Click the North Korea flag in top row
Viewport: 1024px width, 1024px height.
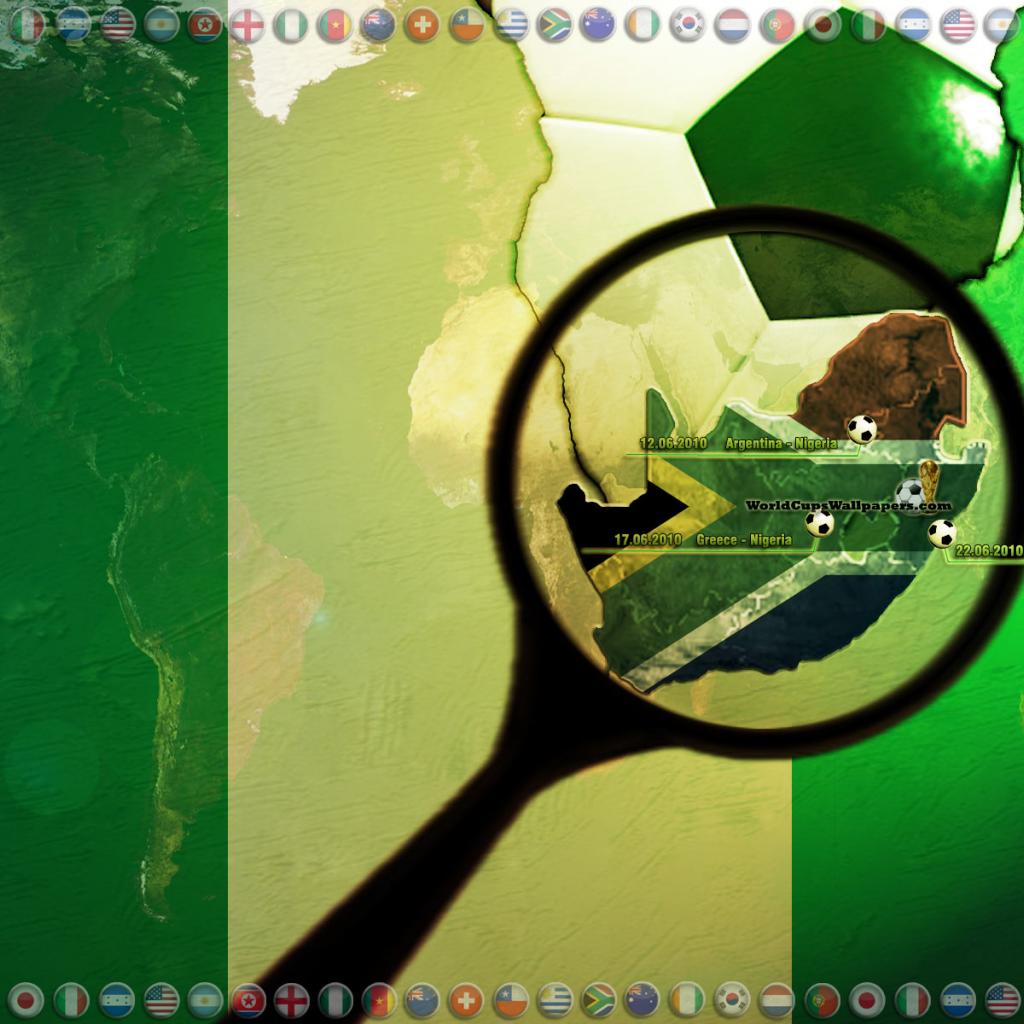pos(205,24)
